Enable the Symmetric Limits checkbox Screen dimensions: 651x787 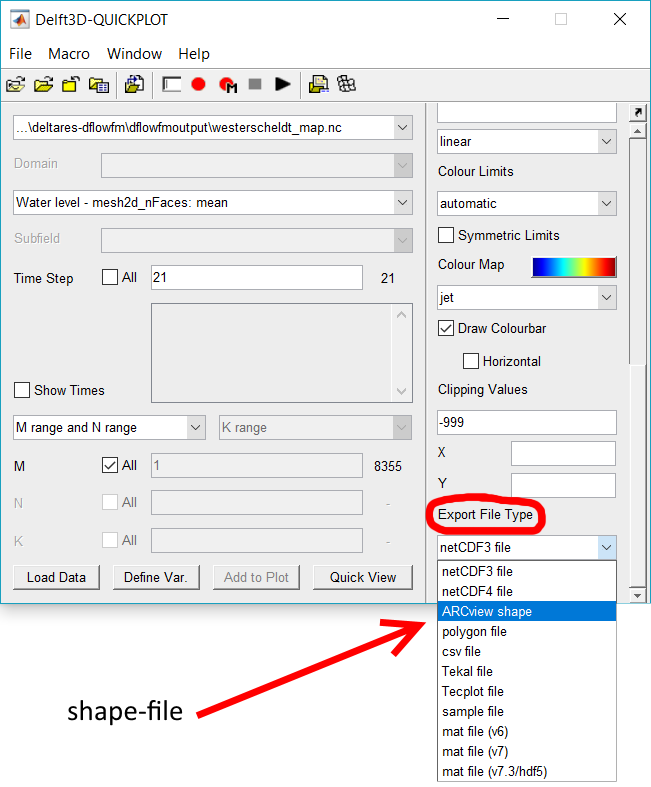coord(446,236)
